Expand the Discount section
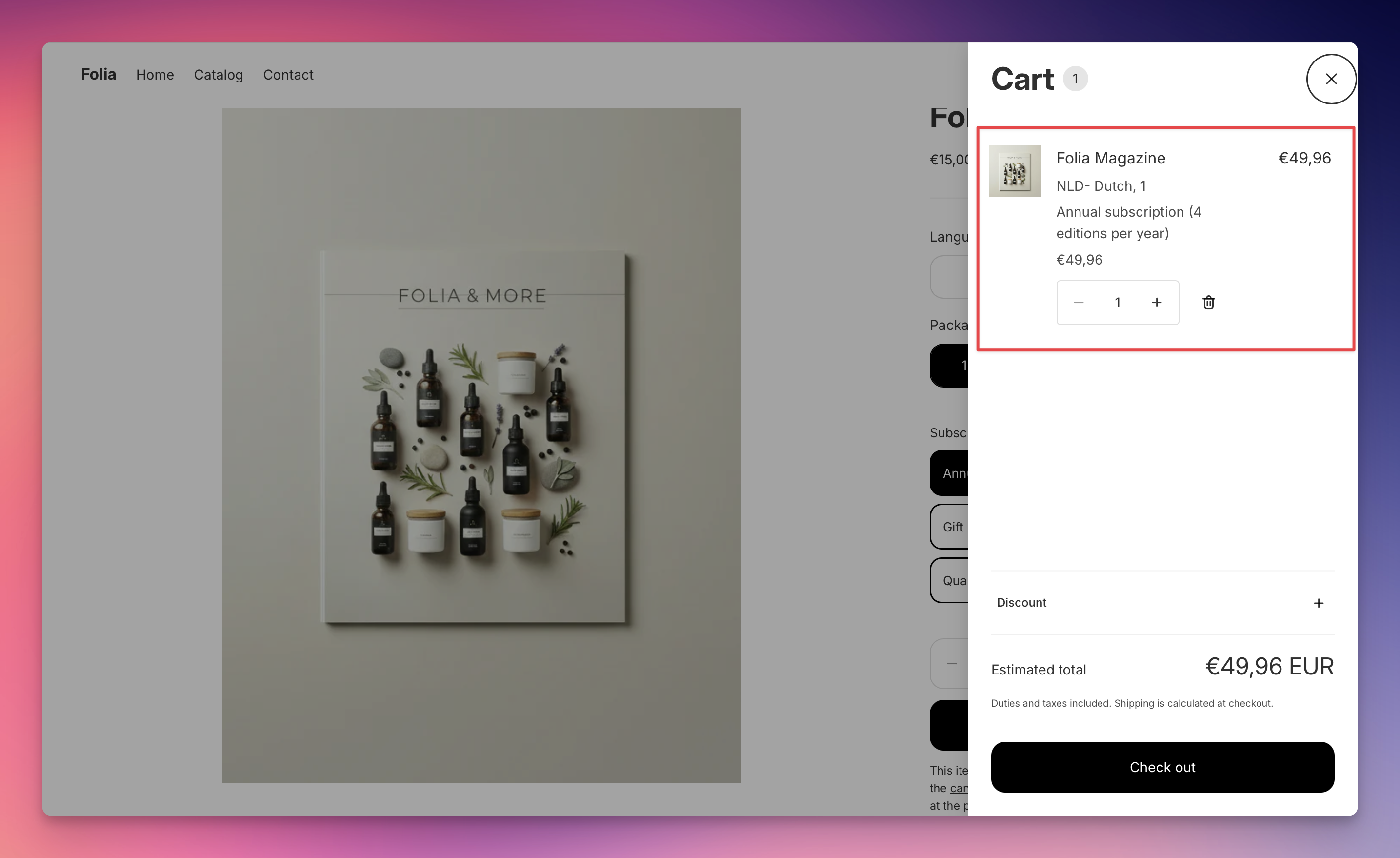 [x=1021, y=603]
